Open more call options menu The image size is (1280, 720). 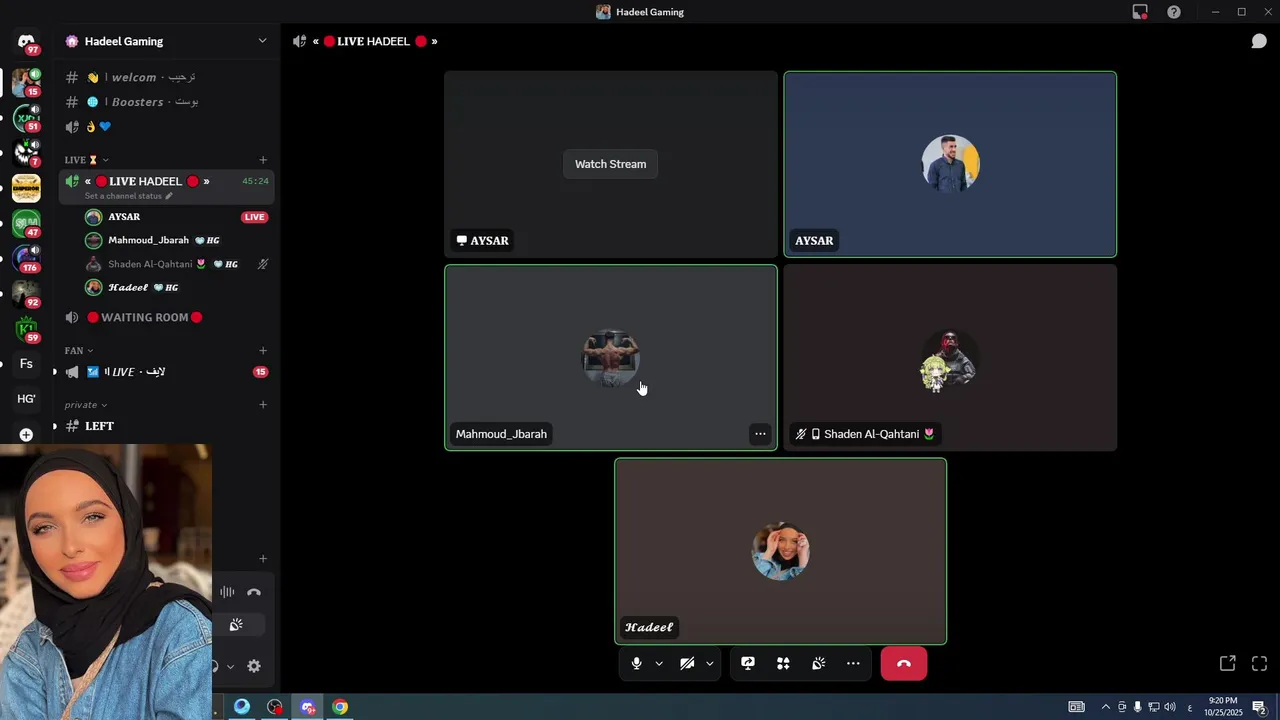coord(853,663)
